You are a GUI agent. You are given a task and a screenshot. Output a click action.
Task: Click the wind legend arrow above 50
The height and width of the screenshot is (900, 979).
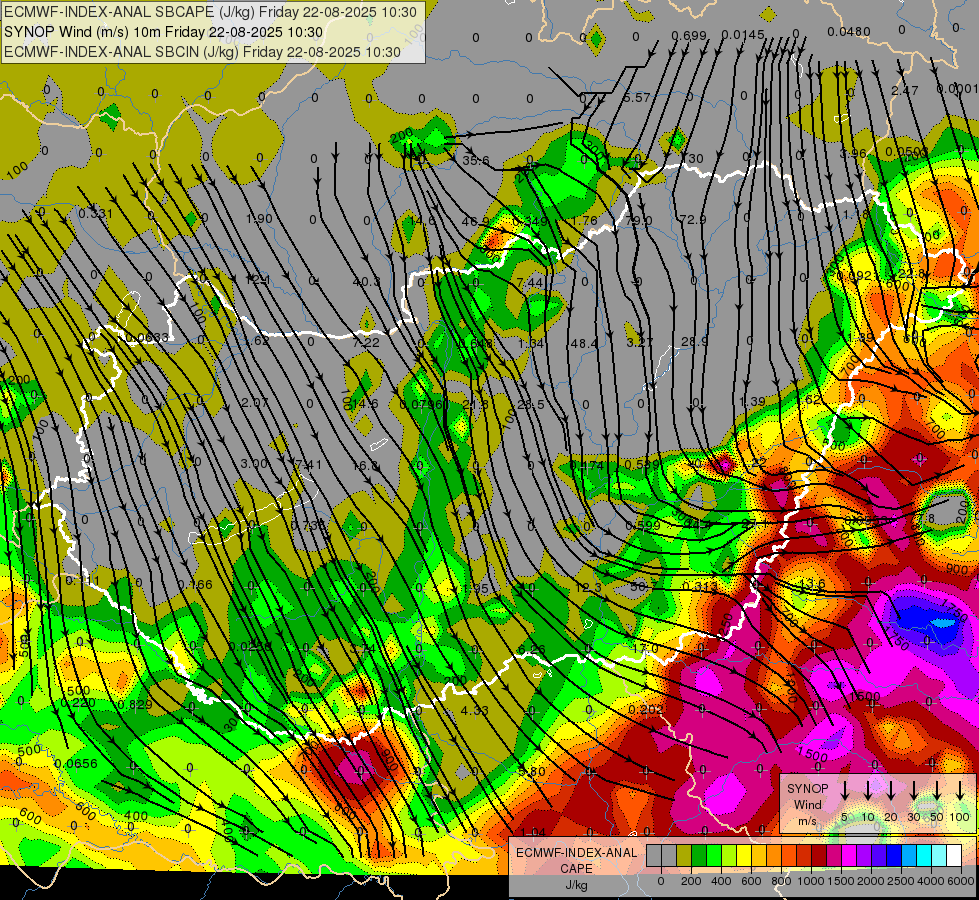937,791
